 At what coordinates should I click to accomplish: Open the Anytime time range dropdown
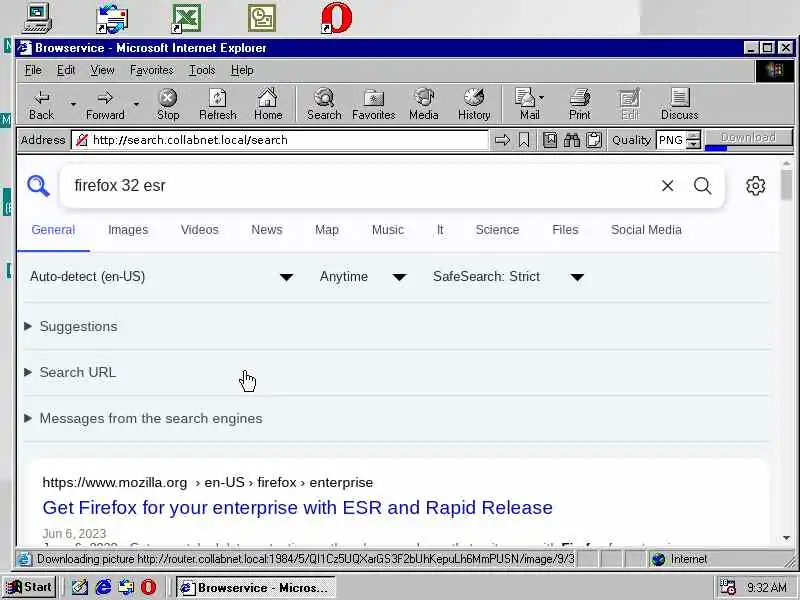tap(363, 277)
